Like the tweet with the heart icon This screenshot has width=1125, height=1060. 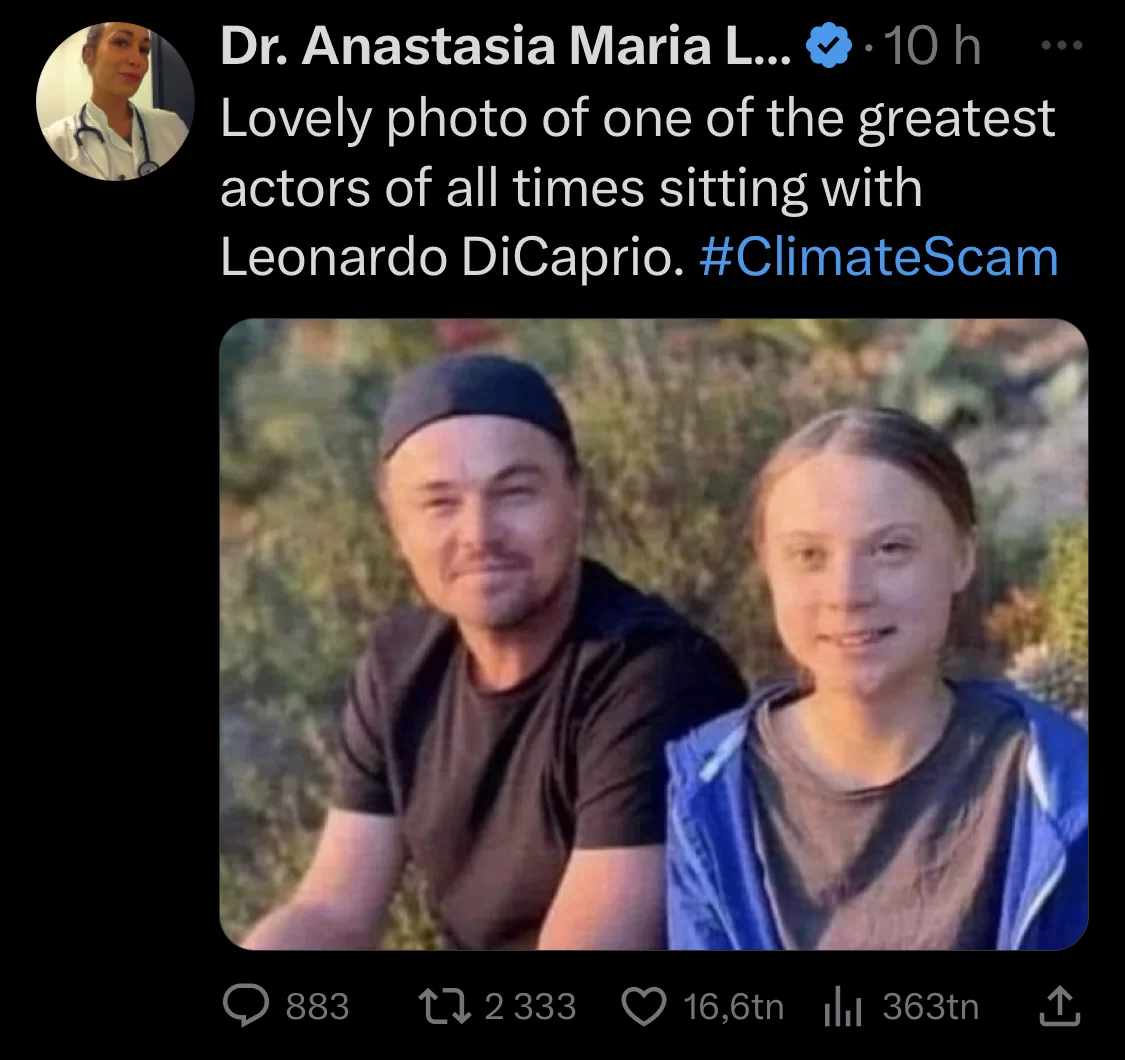(x=643, y=1006)
